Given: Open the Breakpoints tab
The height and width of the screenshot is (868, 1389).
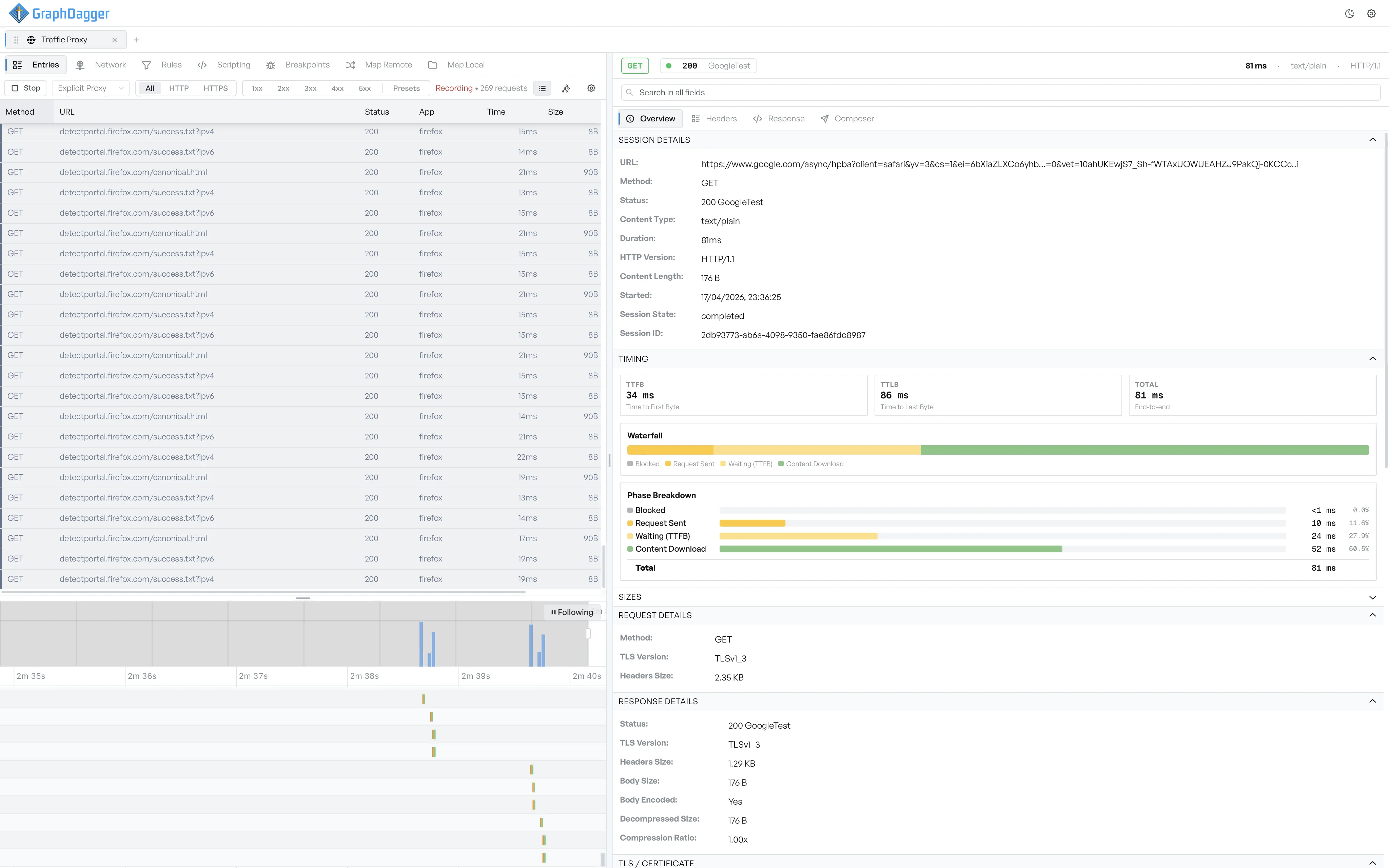Looking at the screenshot, I should (x=298, y=65).
